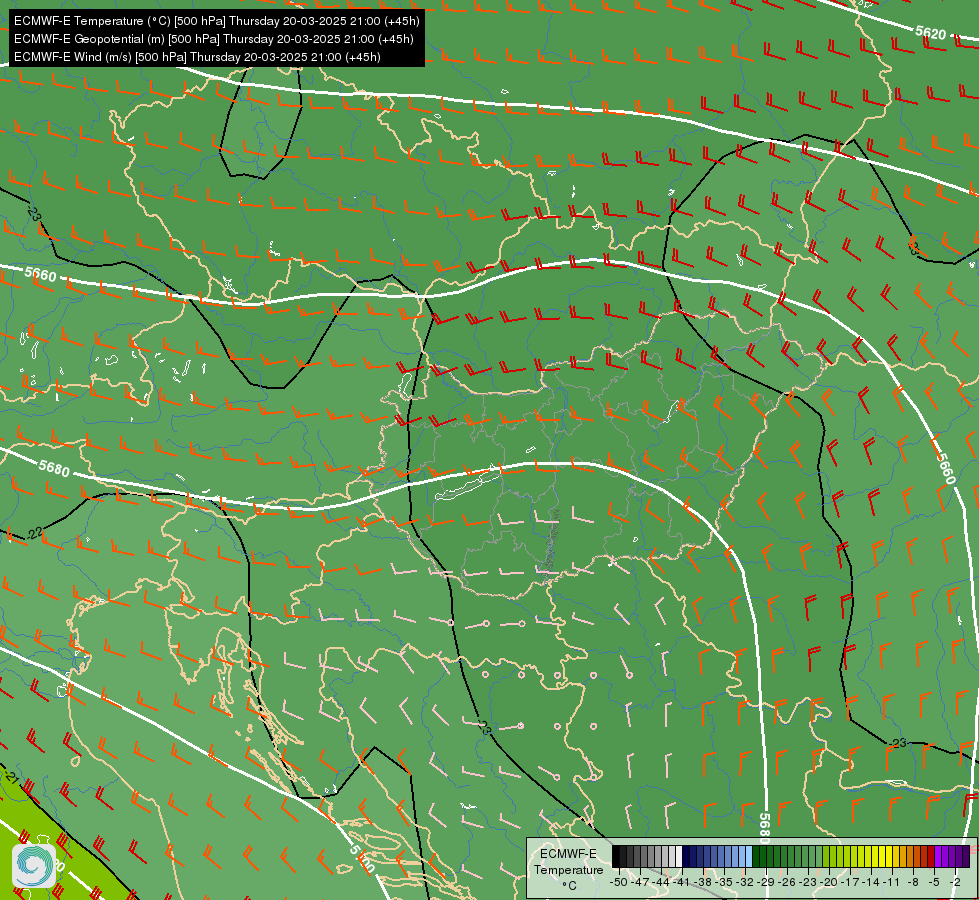Pick the lightest sky-blue swatch in the colorbar
Screen dimensions: 979x900
pyautogui.click(x=749, y=856)
